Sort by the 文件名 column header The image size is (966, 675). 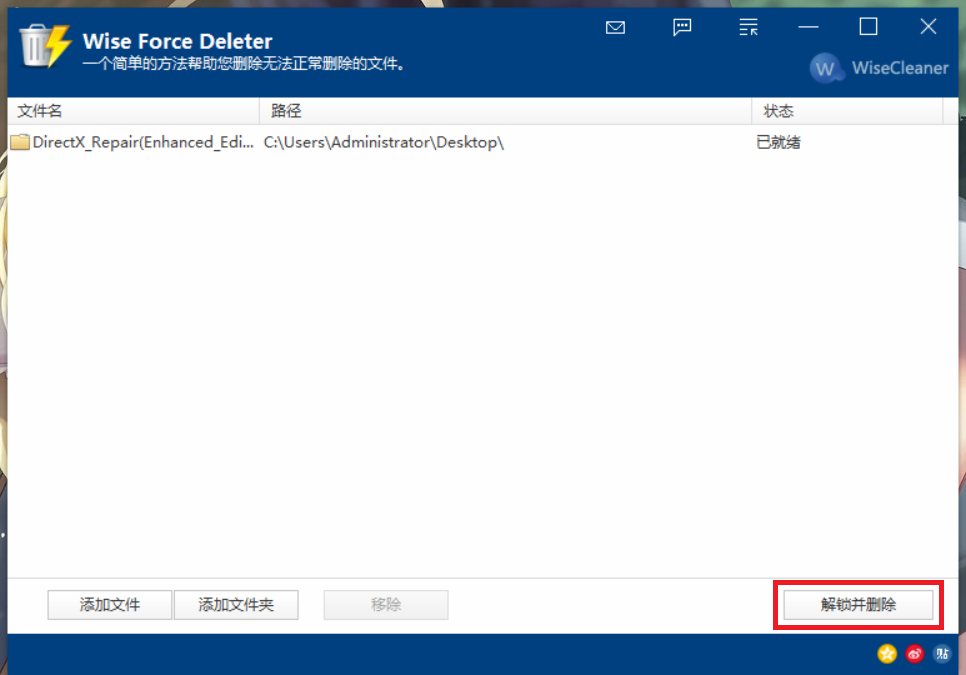(x=40, y=111)
